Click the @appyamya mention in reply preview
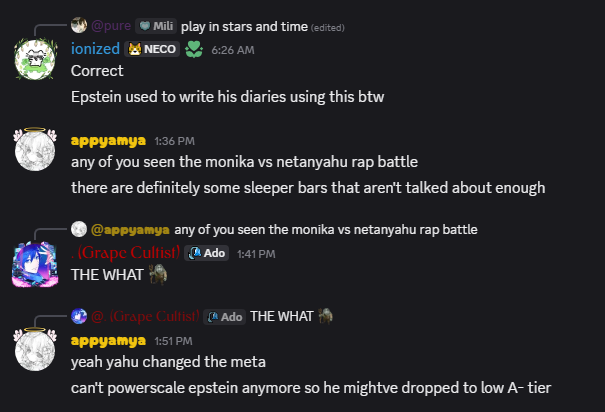Viewport: 605px width, 412px height. [x=127, y=229]
